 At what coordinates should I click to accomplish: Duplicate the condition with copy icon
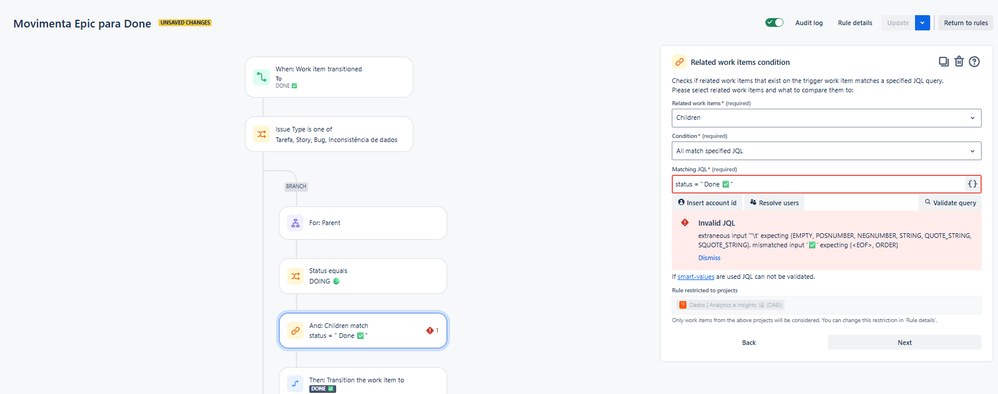944,62
